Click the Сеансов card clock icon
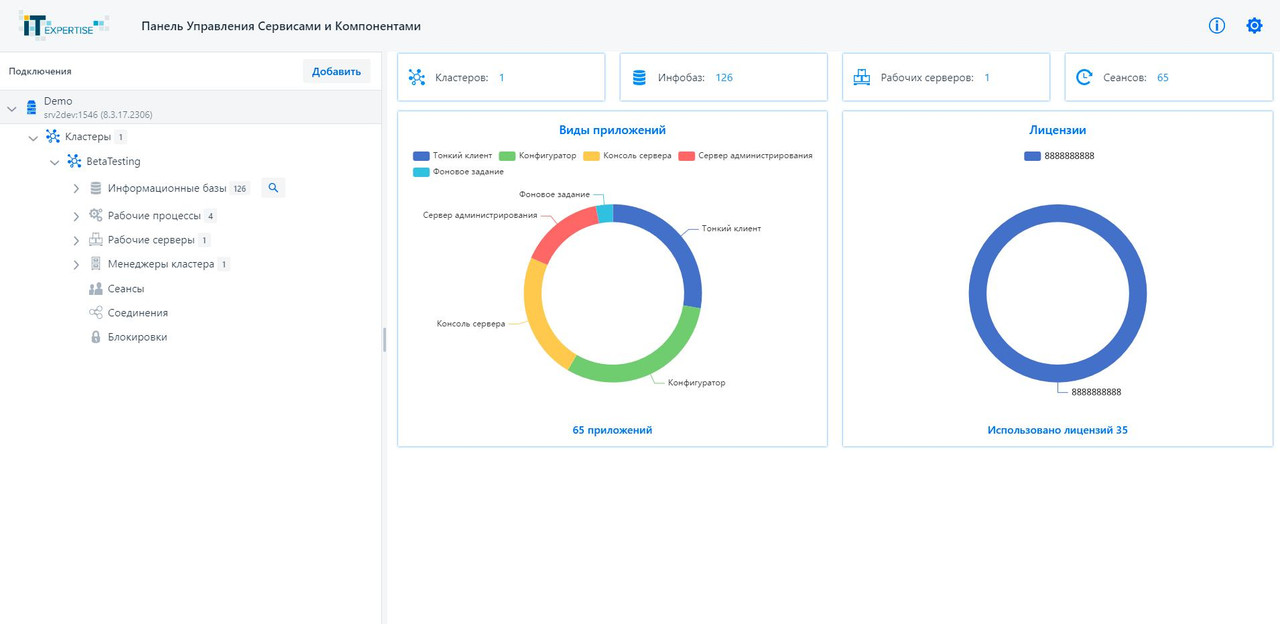 1084,77
